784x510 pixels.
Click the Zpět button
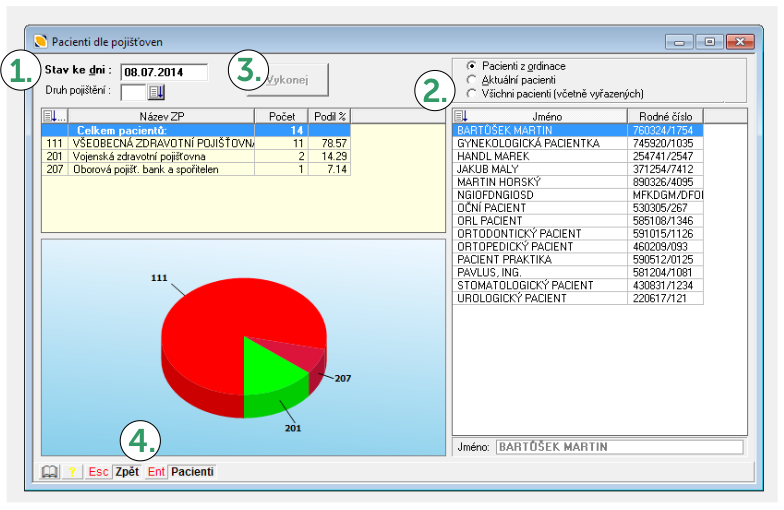126,471
